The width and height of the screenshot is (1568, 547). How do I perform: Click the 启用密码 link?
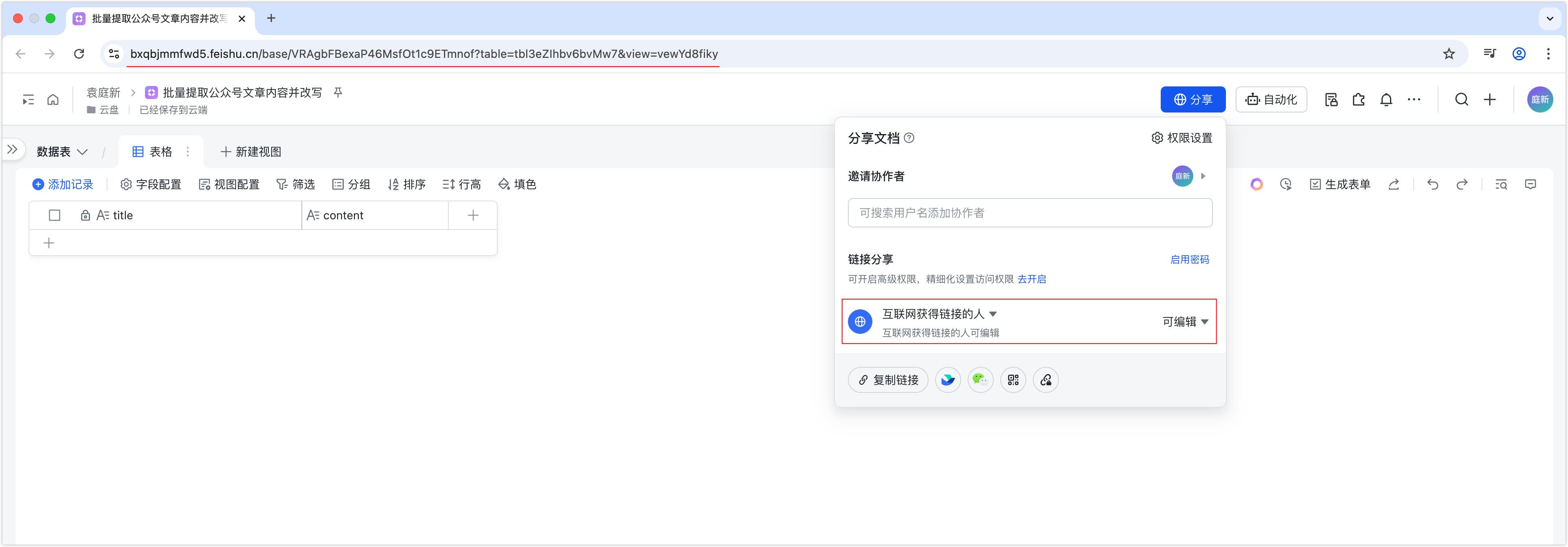1189,260
